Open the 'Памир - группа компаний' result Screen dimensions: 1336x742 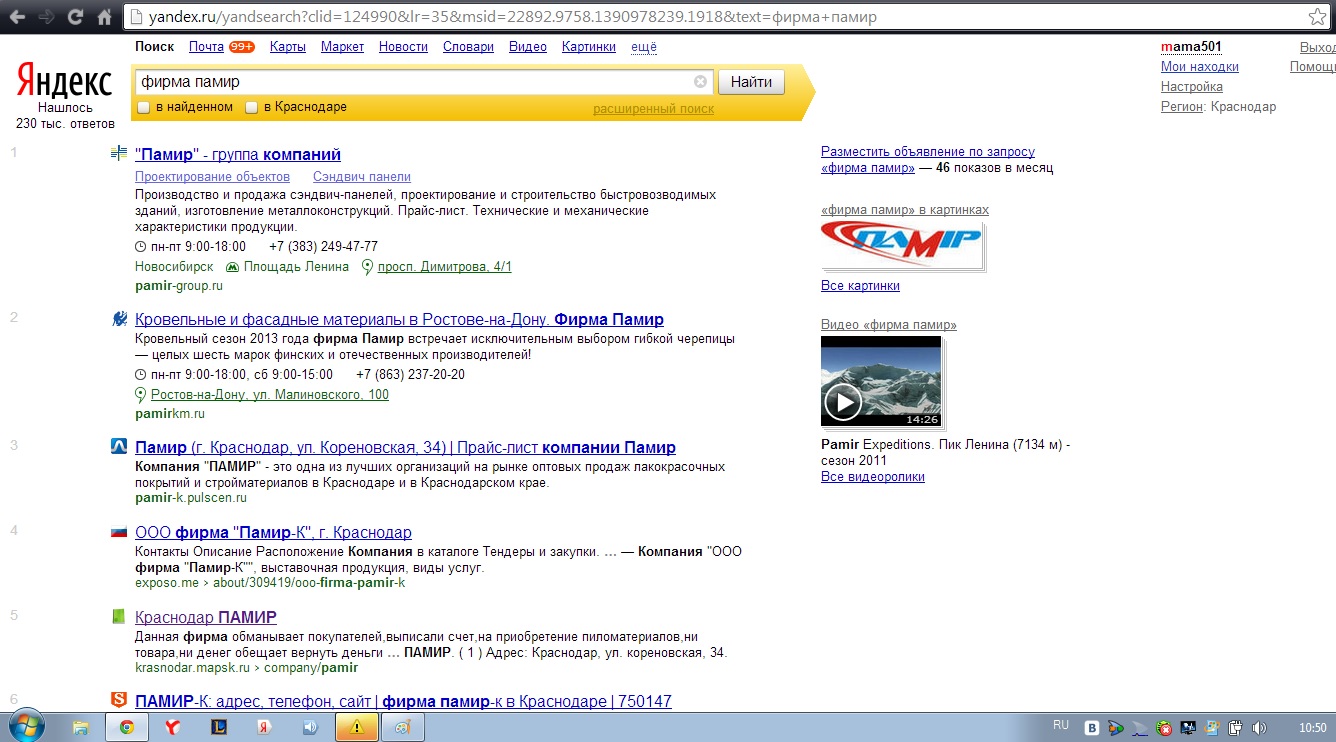238,154
